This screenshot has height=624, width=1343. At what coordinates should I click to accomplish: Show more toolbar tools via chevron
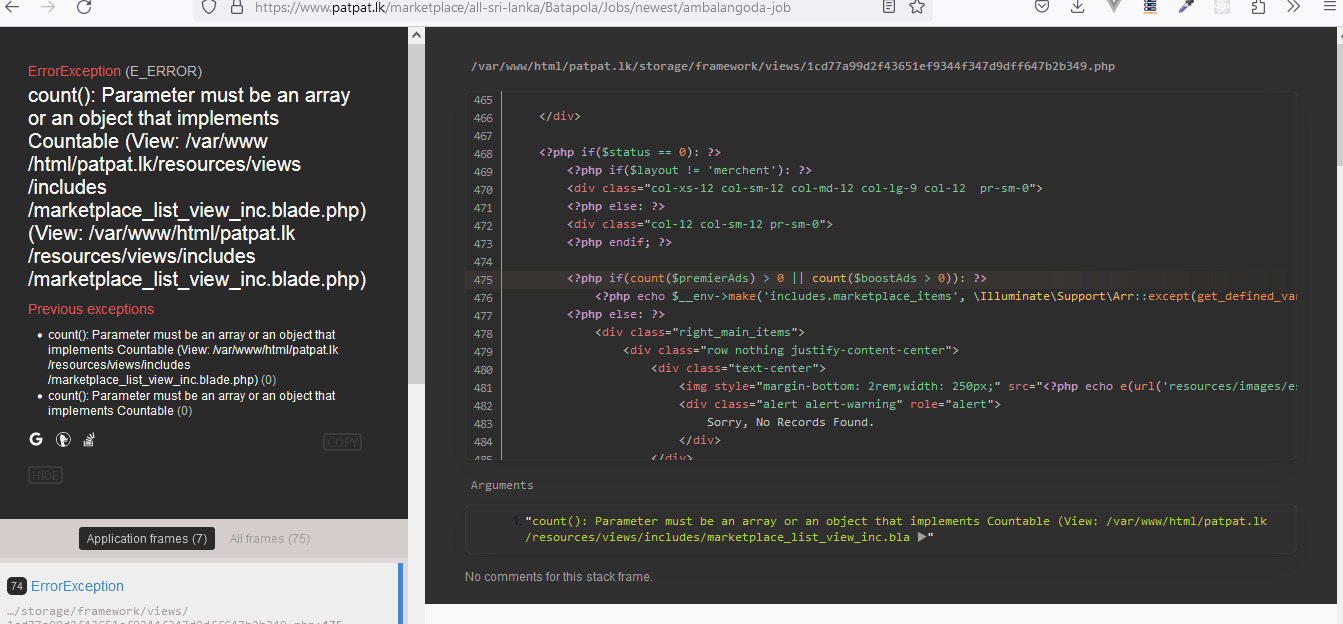tap(1293, 7)
